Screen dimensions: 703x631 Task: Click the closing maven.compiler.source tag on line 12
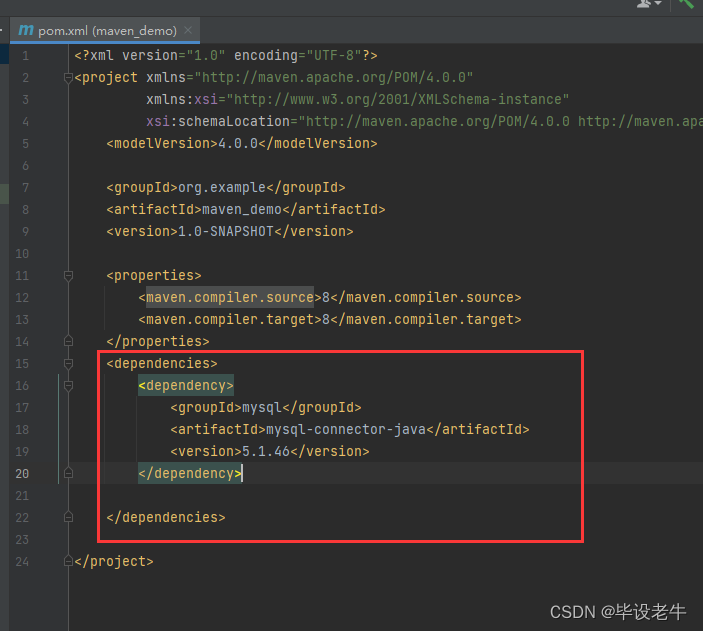coord(426,297)
